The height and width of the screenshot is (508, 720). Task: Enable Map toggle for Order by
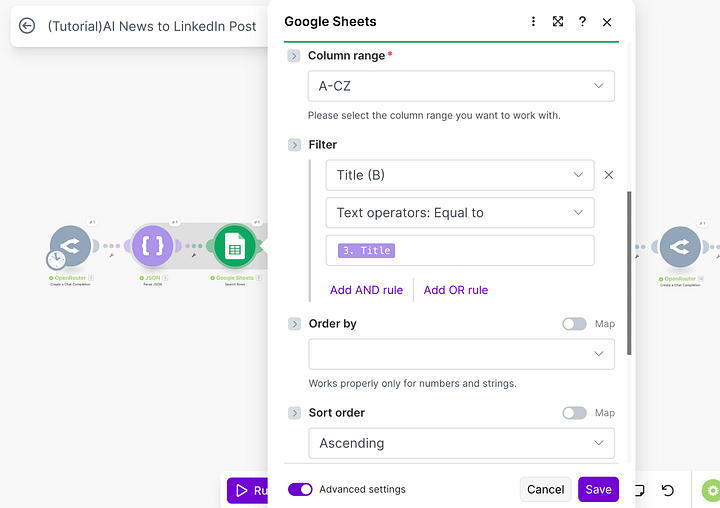pyautogui.click(x=574, y=324)
